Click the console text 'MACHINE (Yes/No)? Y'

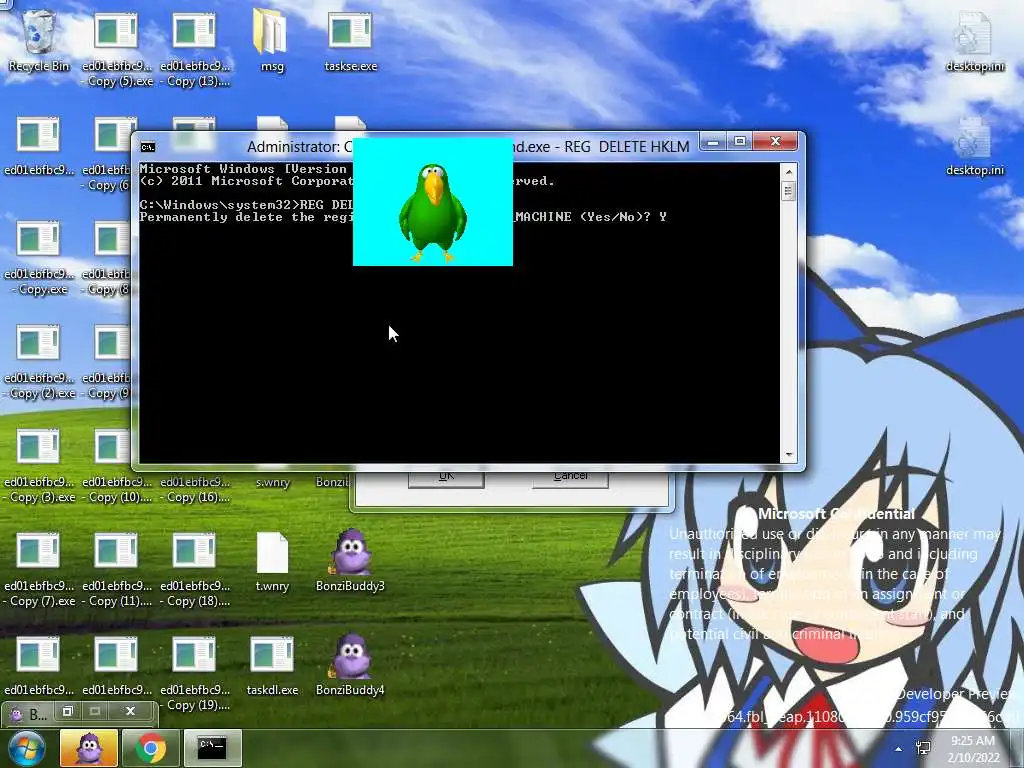(x=590, y=217)
